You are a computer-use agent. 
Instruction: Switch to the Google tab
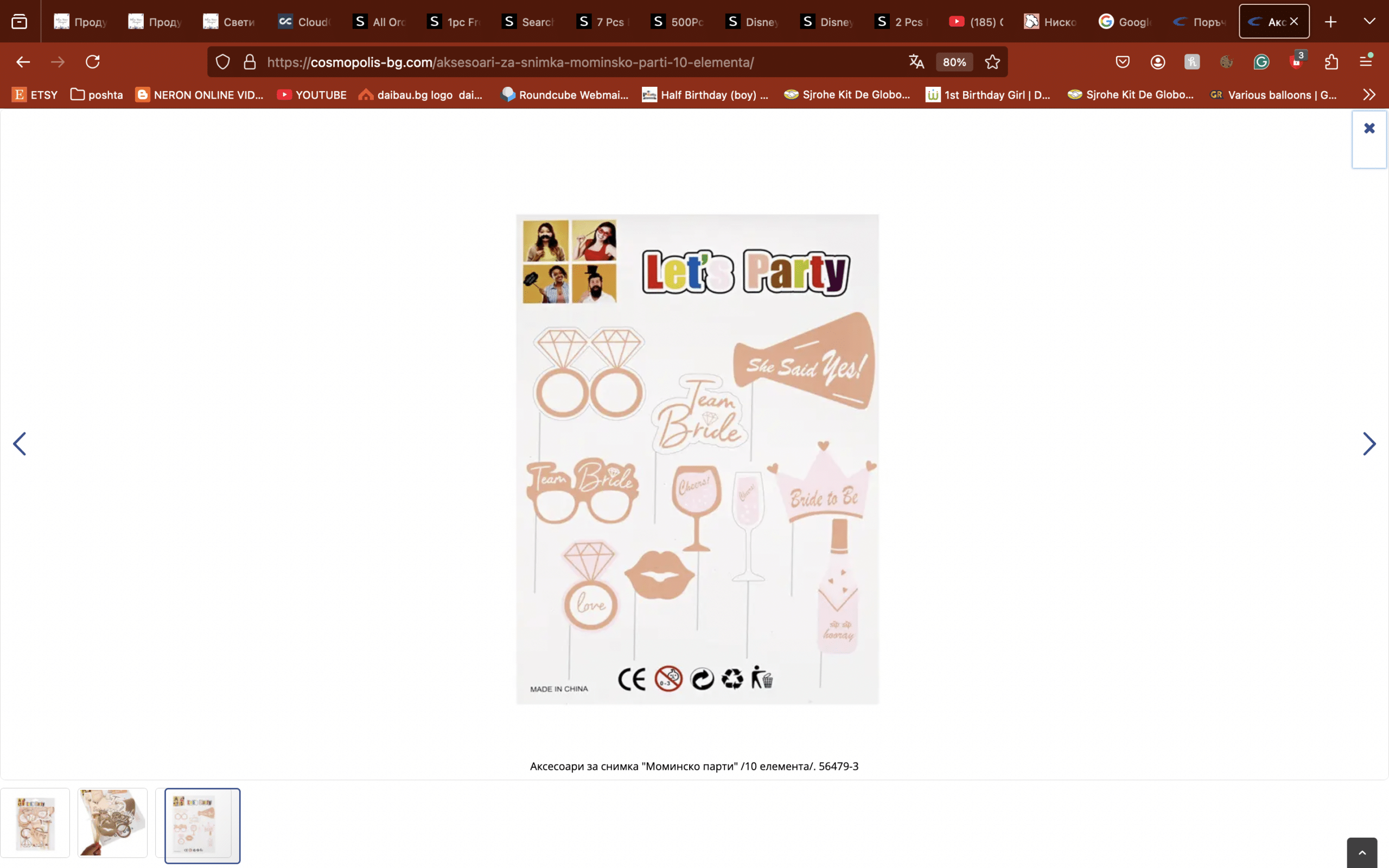point(1125,22)
